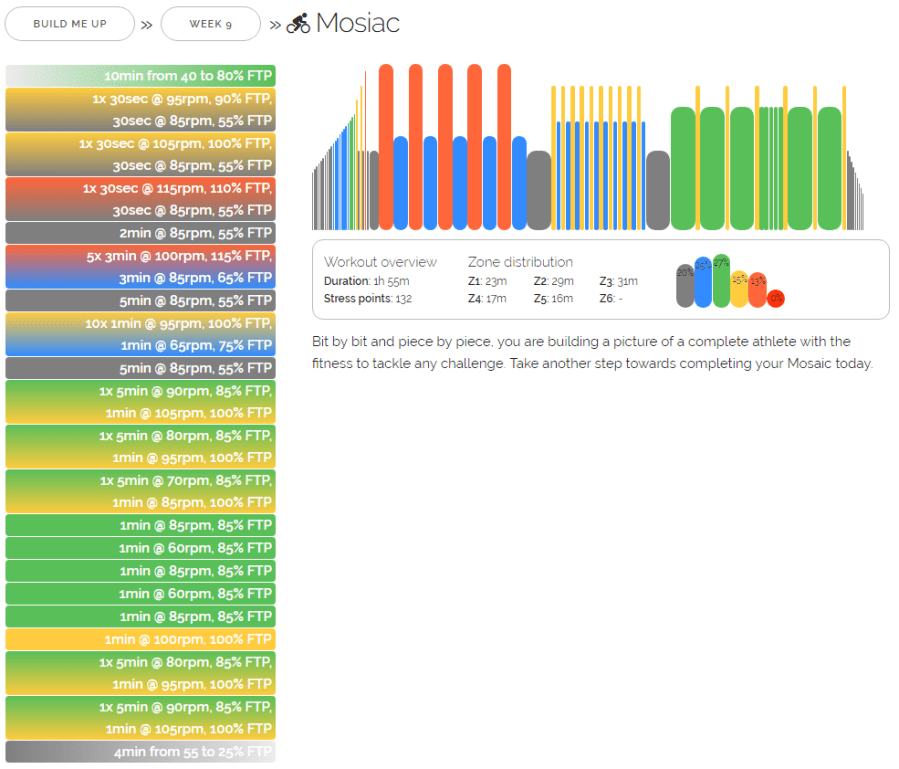
Task: Click the Workout overview heading
Action: tap(380, 262)
